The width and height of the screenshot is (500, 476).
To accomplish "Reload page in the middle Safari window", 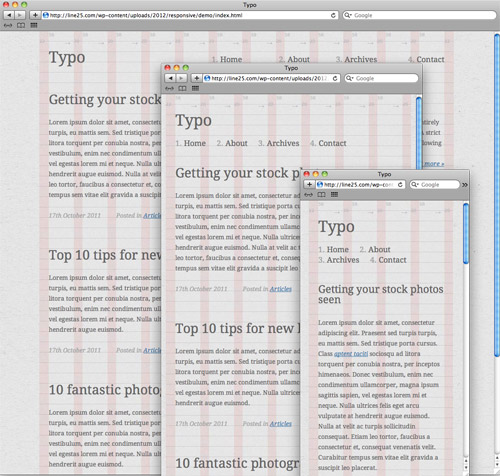I will [335, 78].
